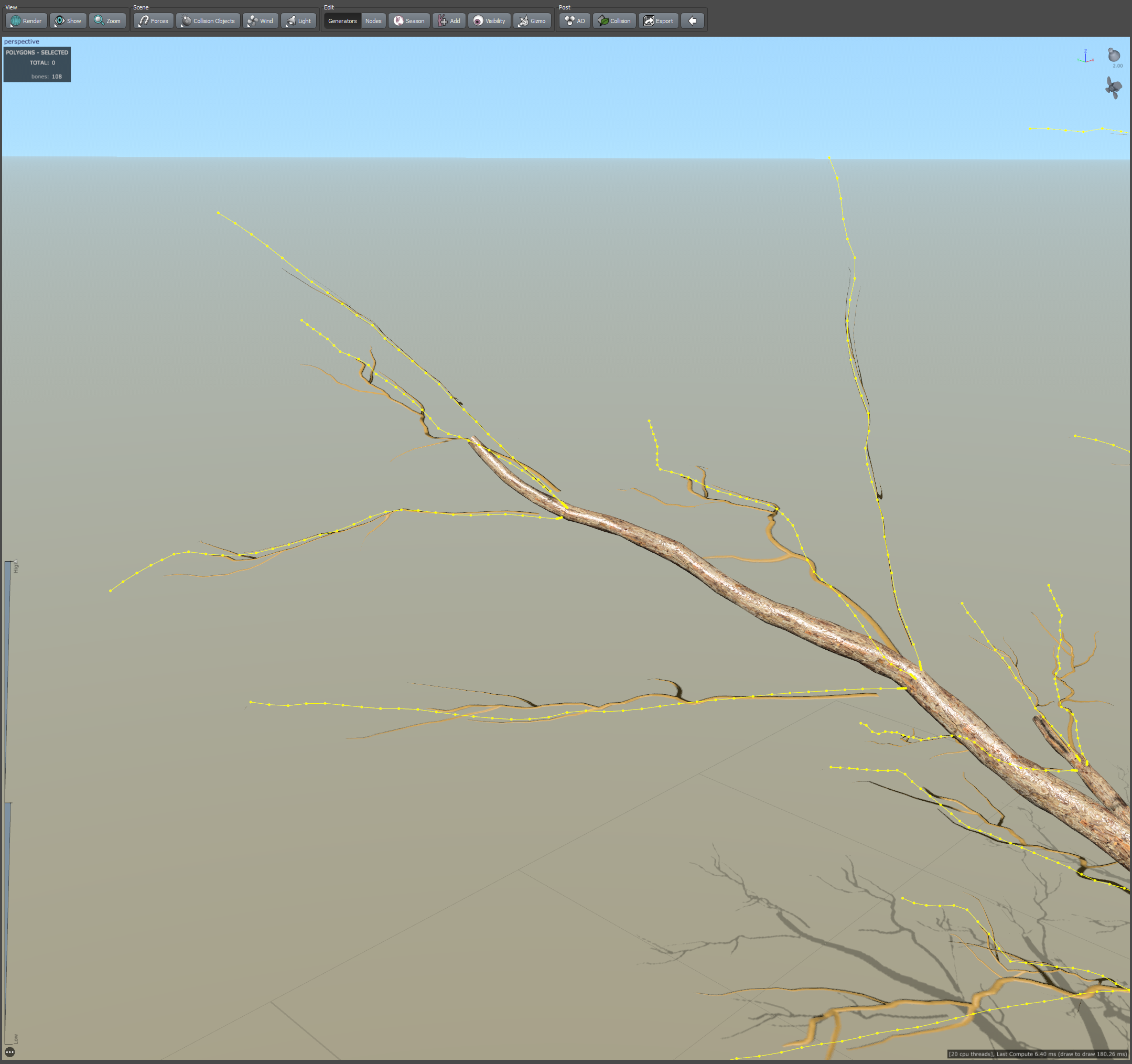Toggle the scene Light button
This screenshot has height=1064, width=1132.
click(x=298, y=21)
